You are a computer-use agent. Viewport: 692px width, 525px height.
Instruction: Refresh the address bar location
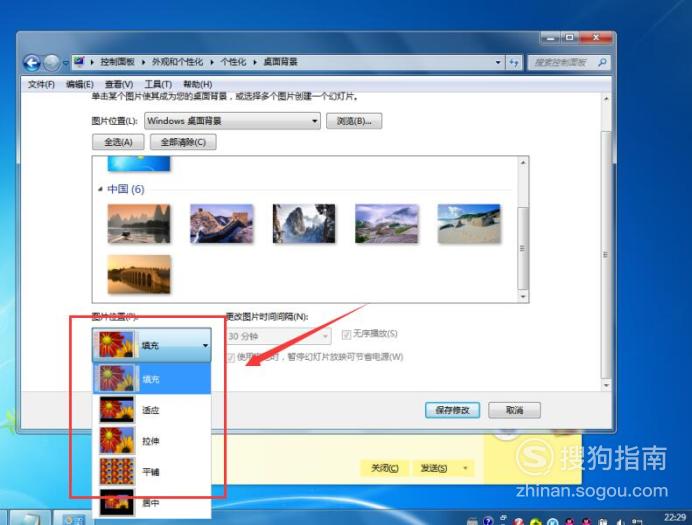[514, 63]
